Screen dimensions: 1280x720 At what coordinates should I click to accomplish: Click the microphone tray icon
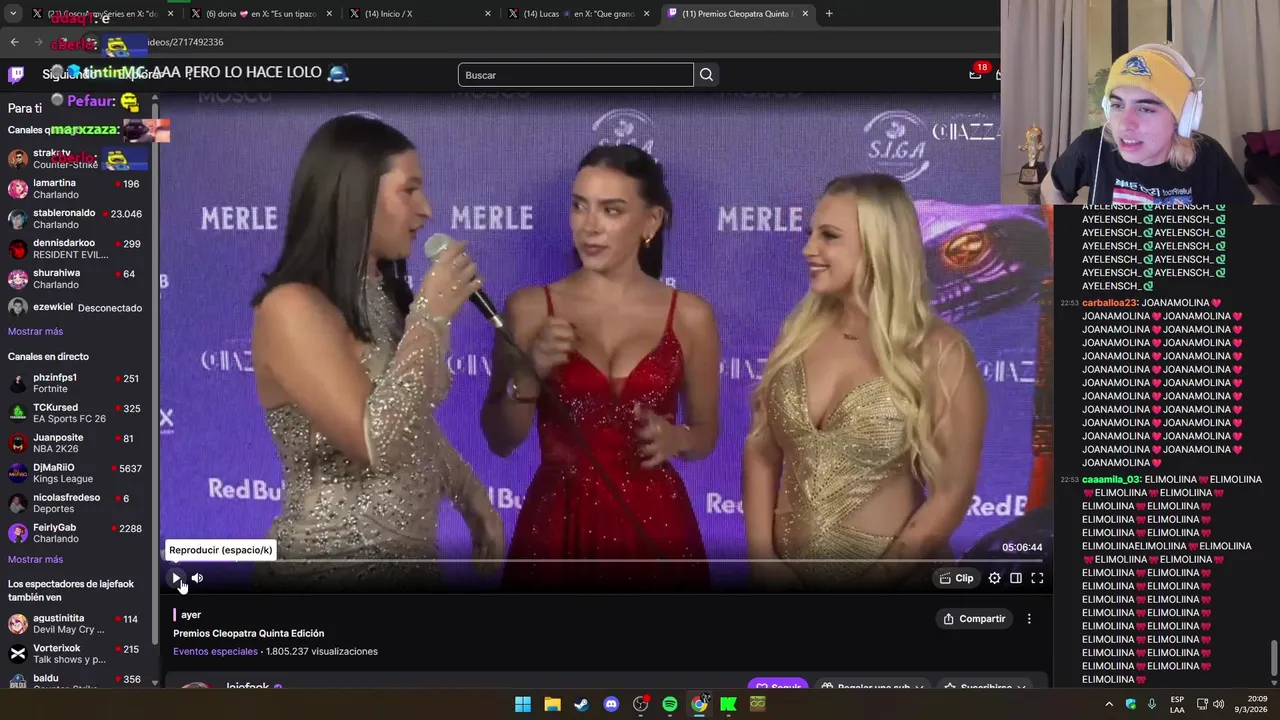point(1152,704)
